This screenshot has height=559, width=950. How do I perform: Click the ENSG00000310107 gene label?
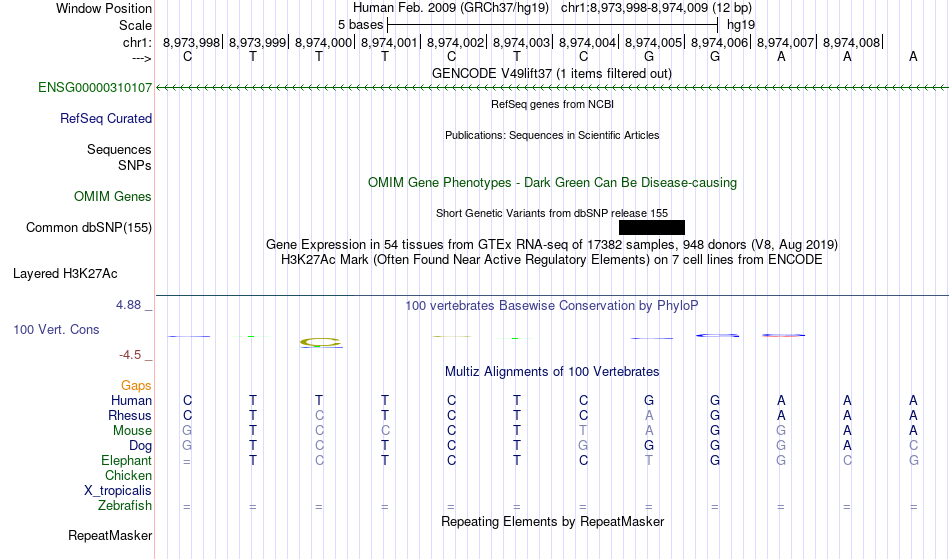(x=95, y=88)
